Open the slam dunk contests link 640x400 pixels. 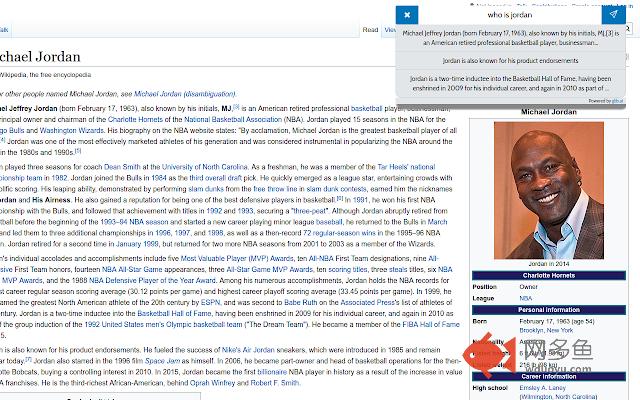click(336, 189)
